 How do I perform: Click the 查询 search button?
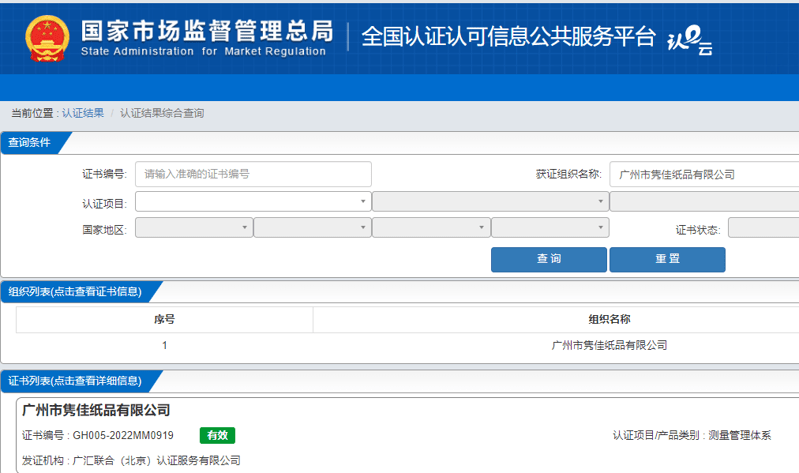tap(549, 259)
